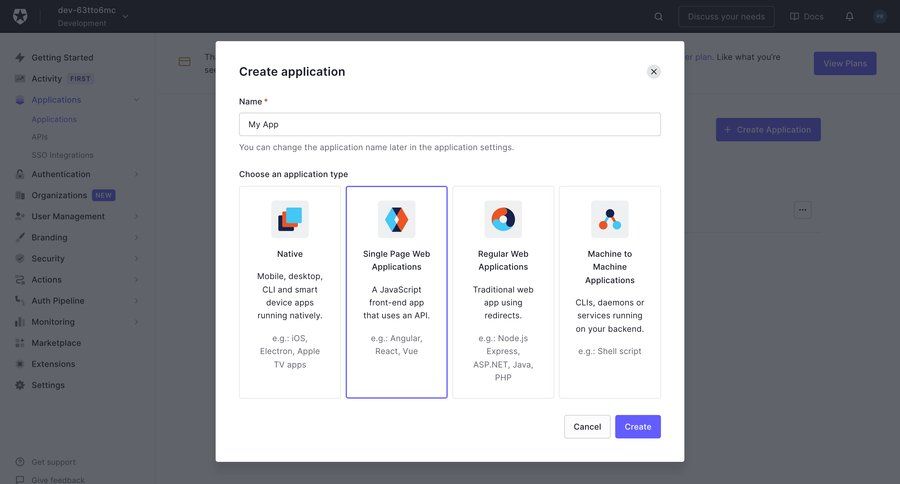The height and width of the screenshot is (484, 900).
Task: Expand the Monitoring section chevron
Action: (137, 322)
